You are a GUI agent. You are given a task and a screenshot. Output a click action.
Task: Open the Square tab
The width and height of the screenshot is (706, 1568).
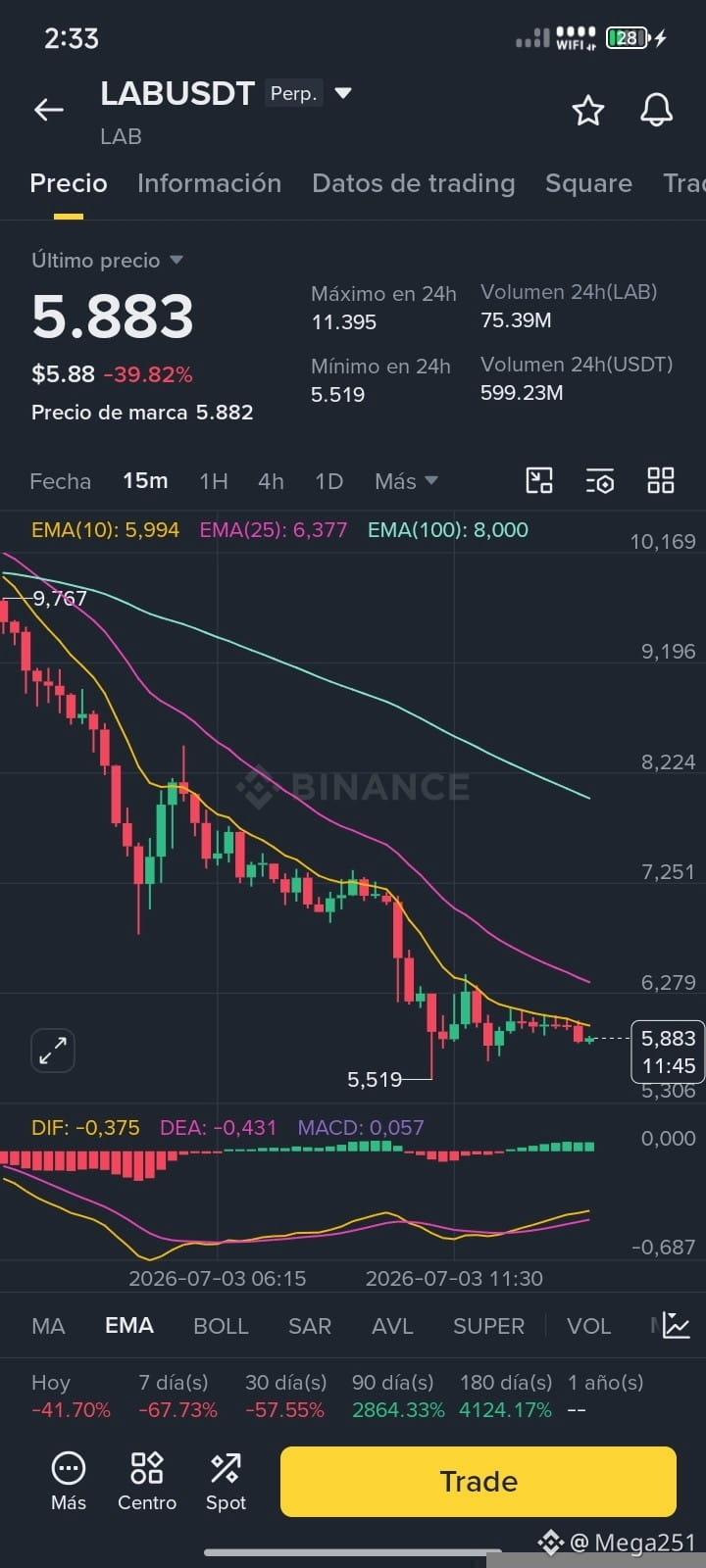coord(588,183)
